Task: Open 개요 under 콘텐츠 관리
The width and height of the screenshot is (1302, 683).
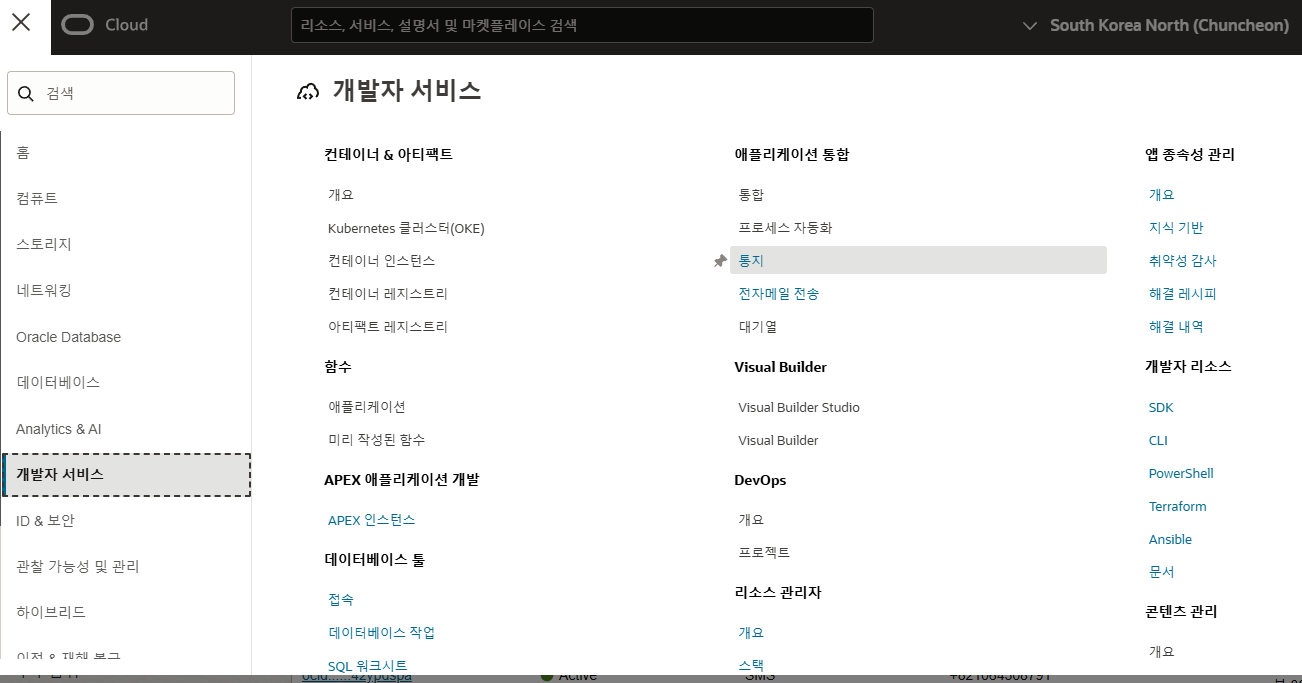Action: pos(1162,652)
